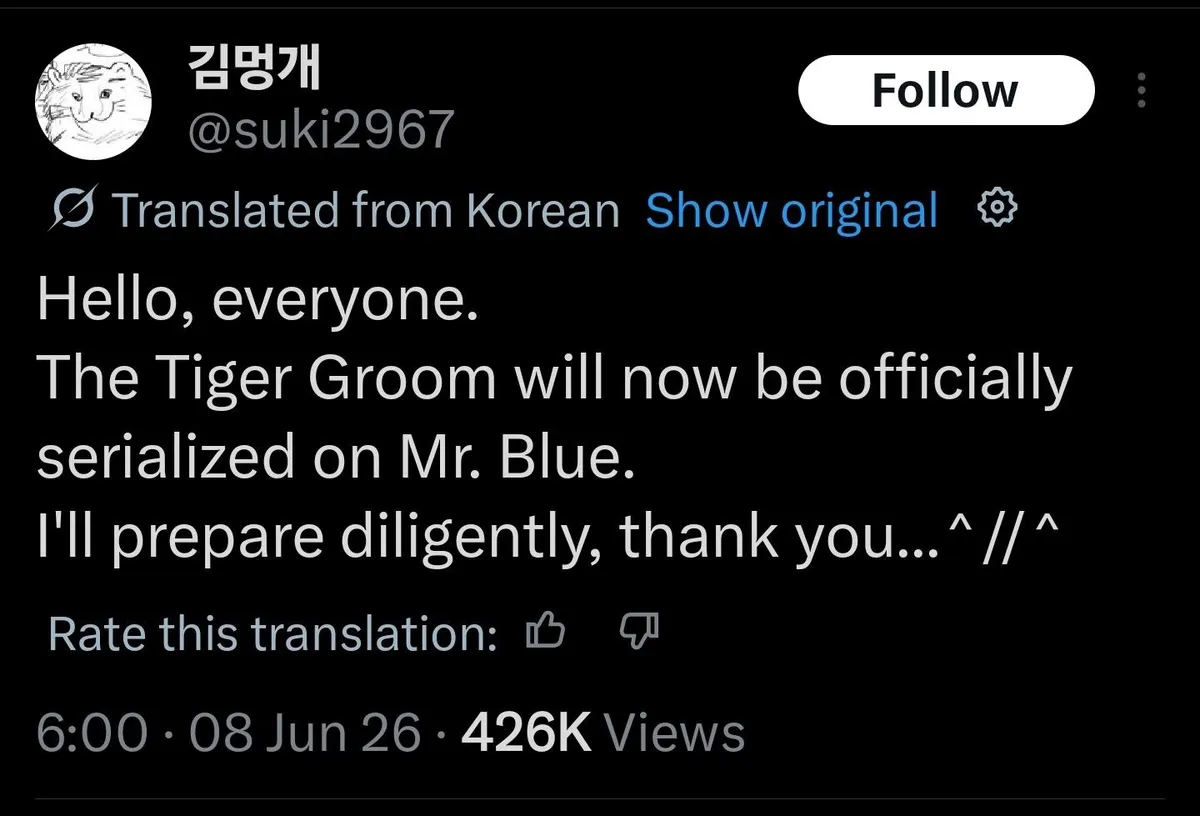The image size is (1200, 816).
Task: Rate translation with thumbs down
Action: (639, 631)
